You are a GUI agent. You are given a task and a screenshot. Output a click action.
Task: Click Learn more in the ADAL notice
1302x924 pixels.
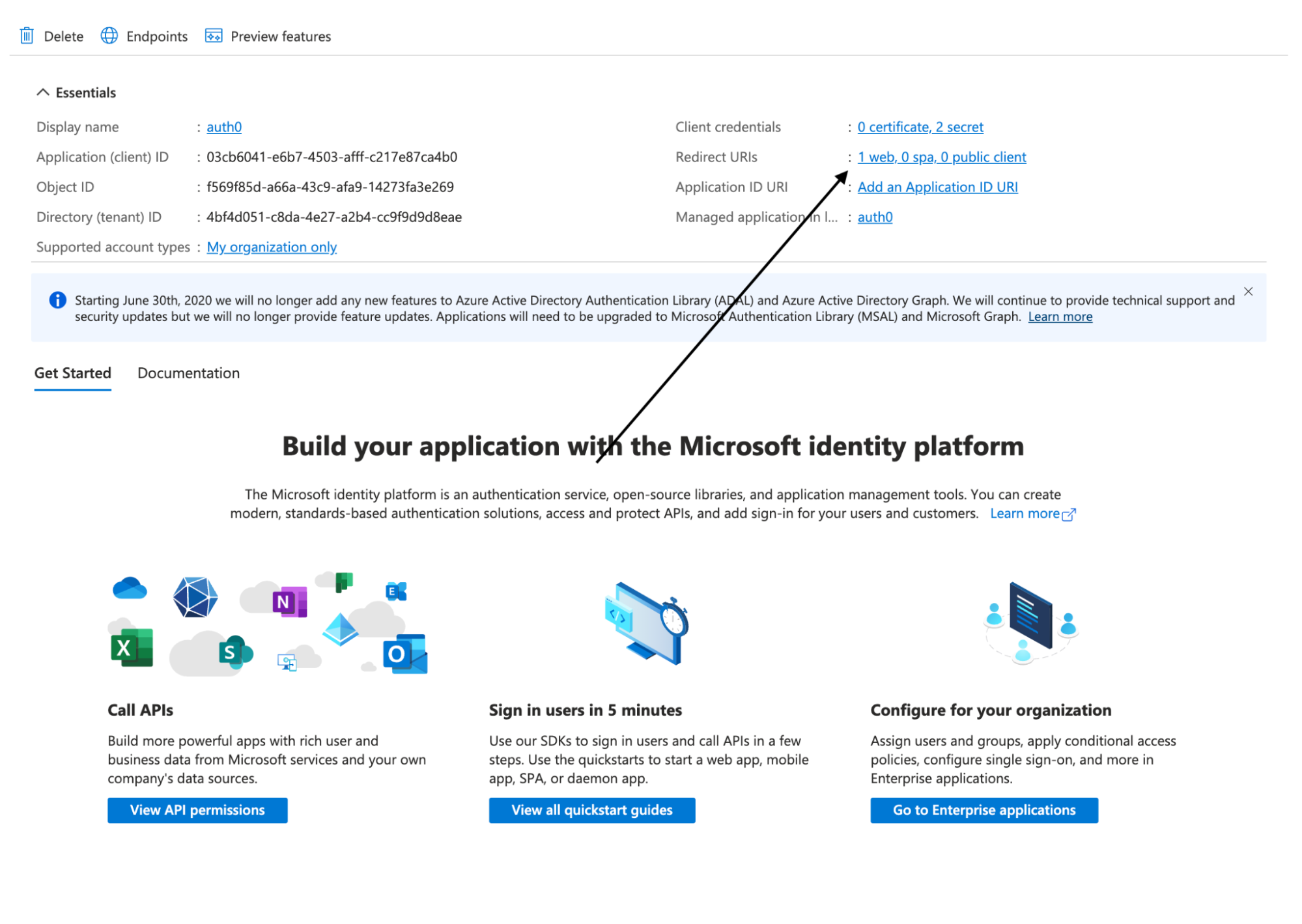pos(1060,317)
